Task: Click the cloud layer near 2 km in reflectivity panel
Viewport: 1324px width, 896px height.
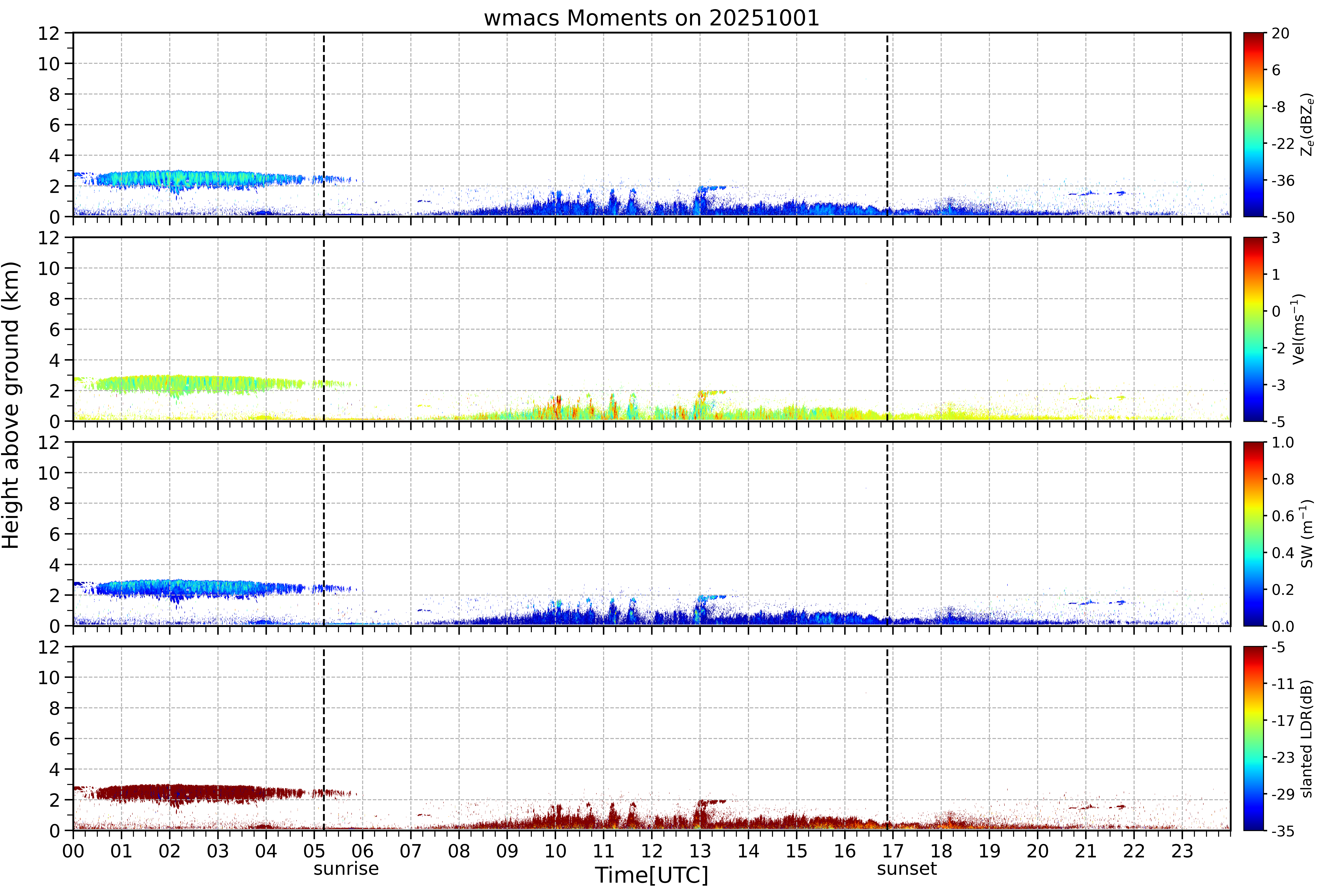Action: (188, 179)
